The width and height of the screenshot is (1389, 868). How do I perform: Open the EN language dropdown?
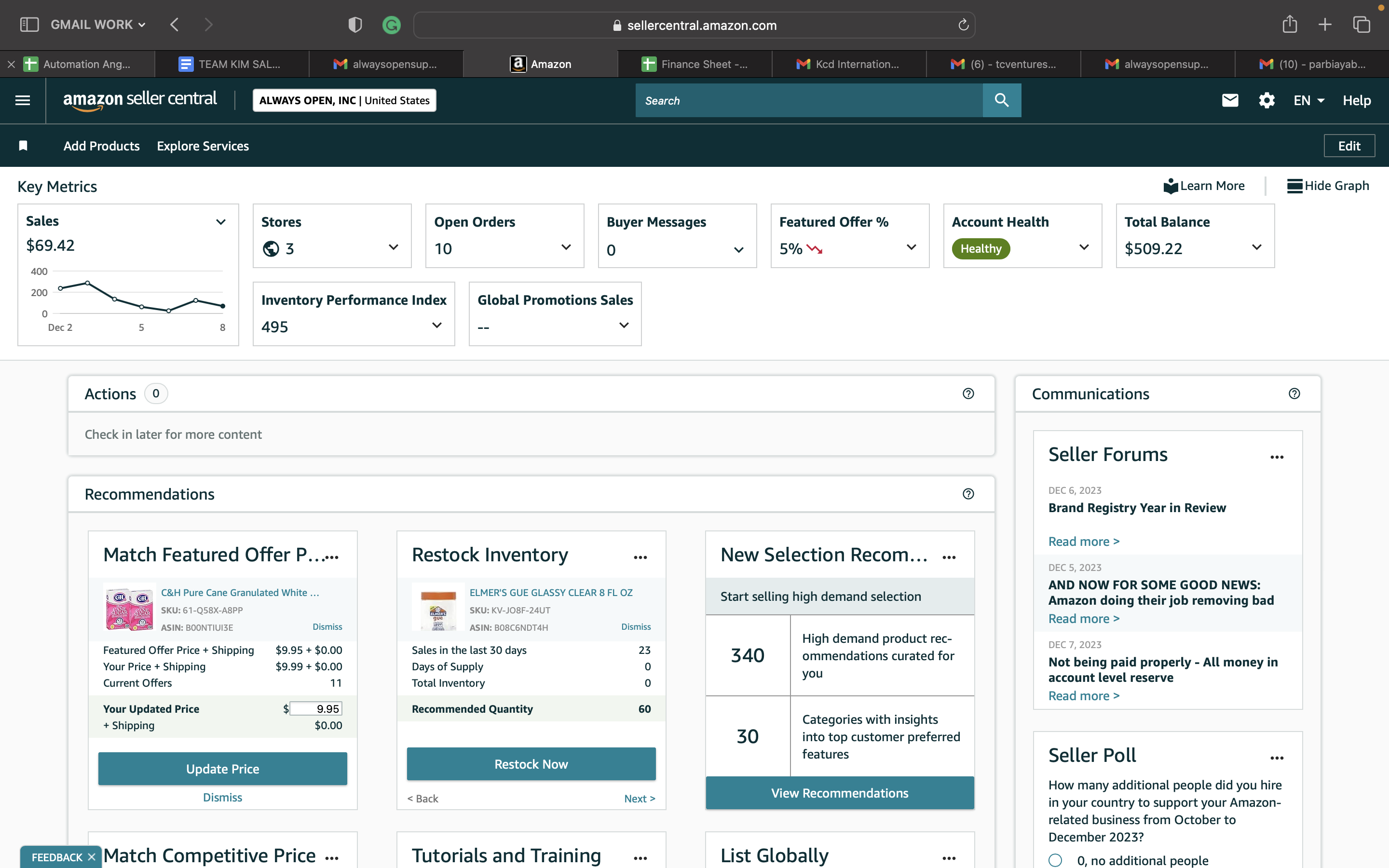point(1308,100)
